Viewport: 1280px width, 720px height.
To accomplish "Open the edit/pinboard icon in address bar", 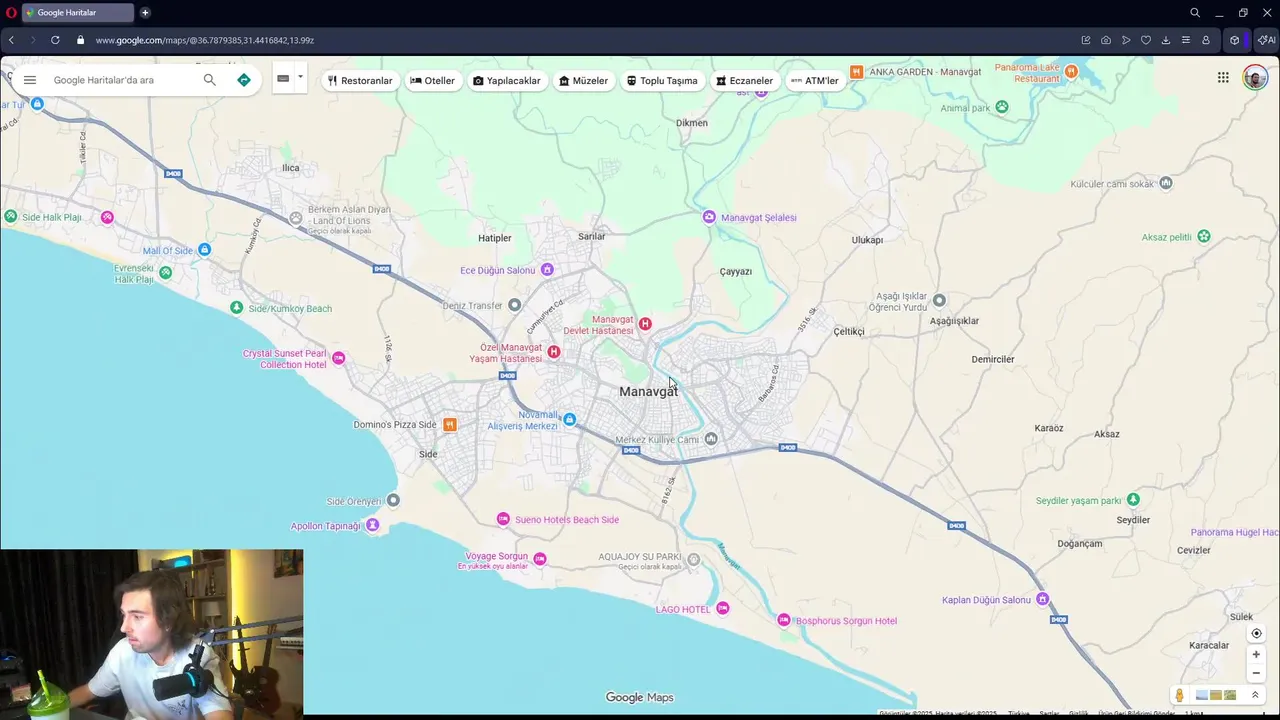I will (1086, 40).
